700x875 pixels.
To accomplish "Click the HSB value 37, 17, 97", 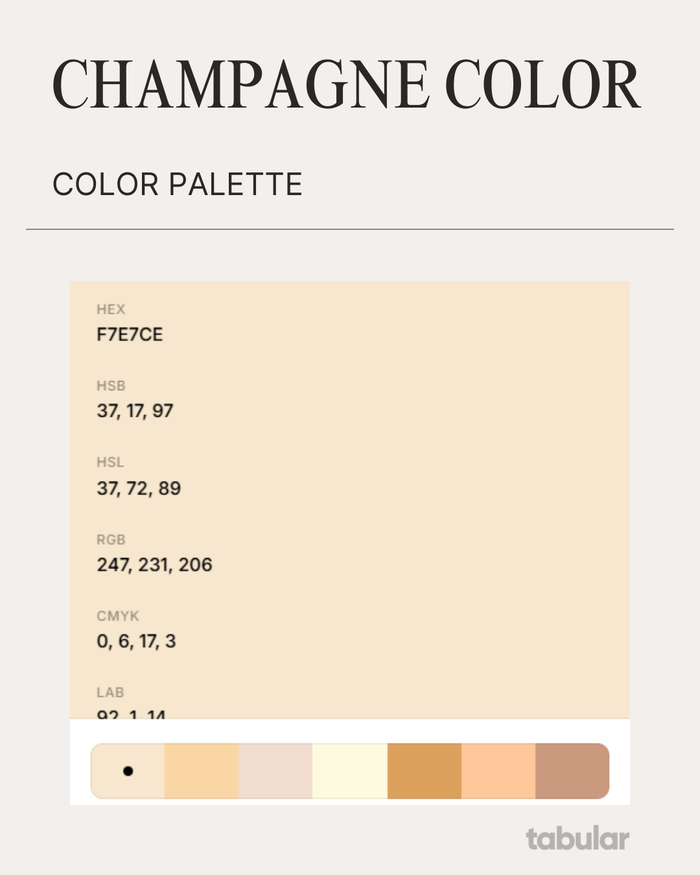I will tap(135, 411).
